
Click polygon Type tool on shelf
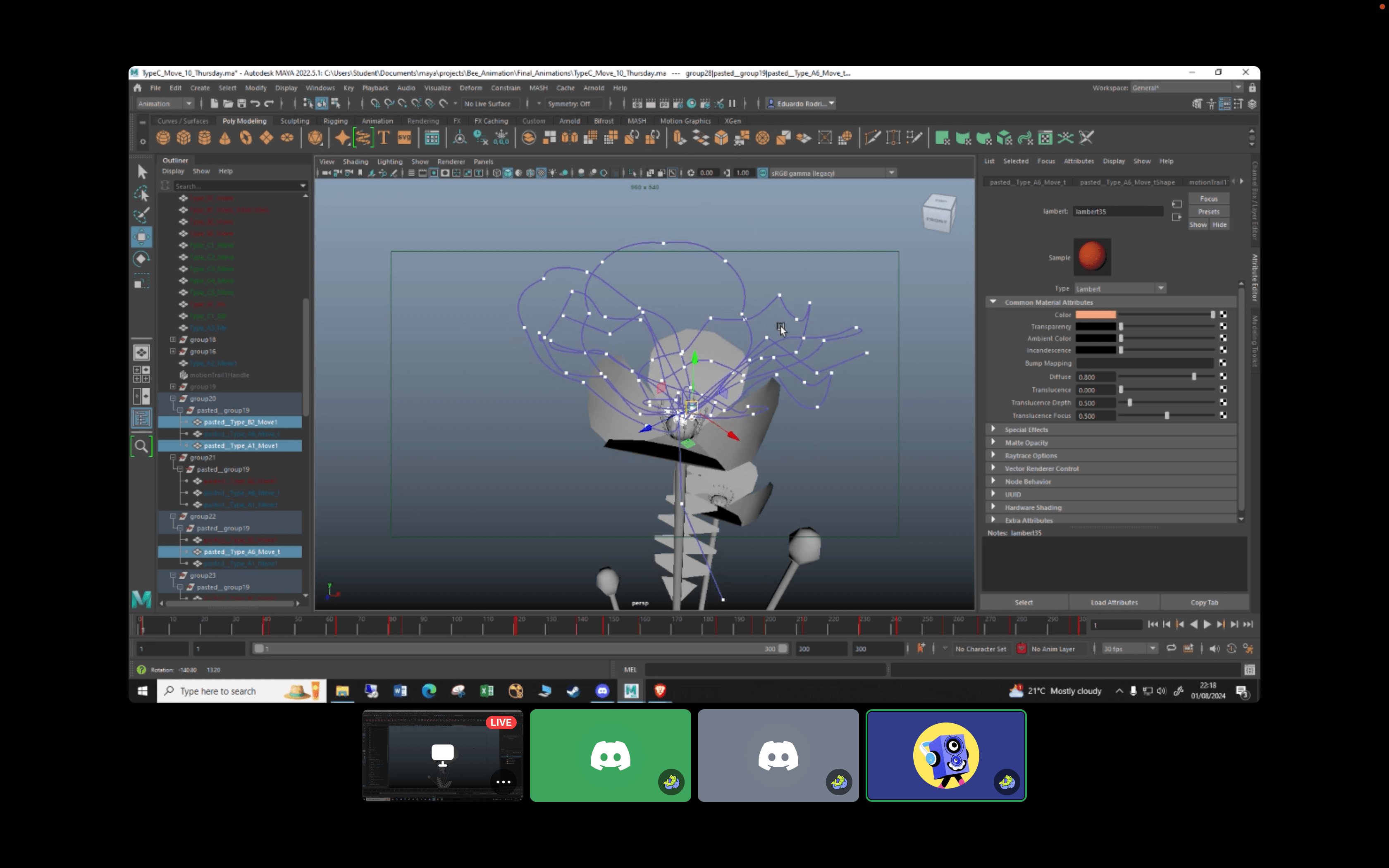(x=383, y=138)
